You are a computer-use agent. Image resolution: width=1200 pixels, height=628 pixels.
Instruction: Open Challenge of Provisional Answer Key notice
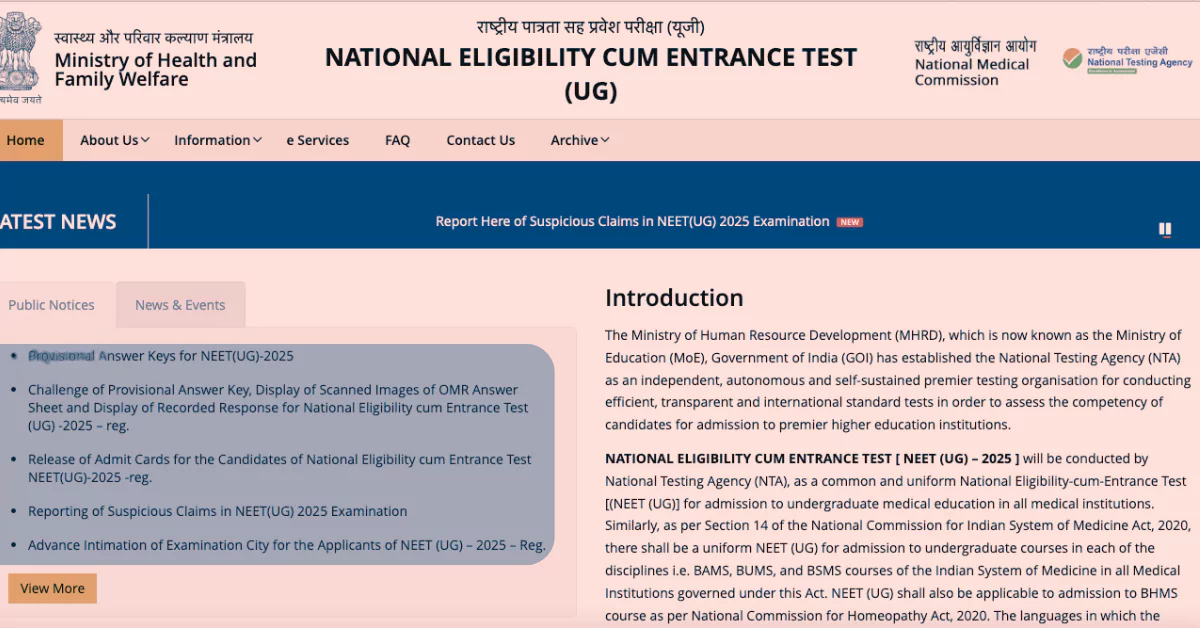[278, 408]
